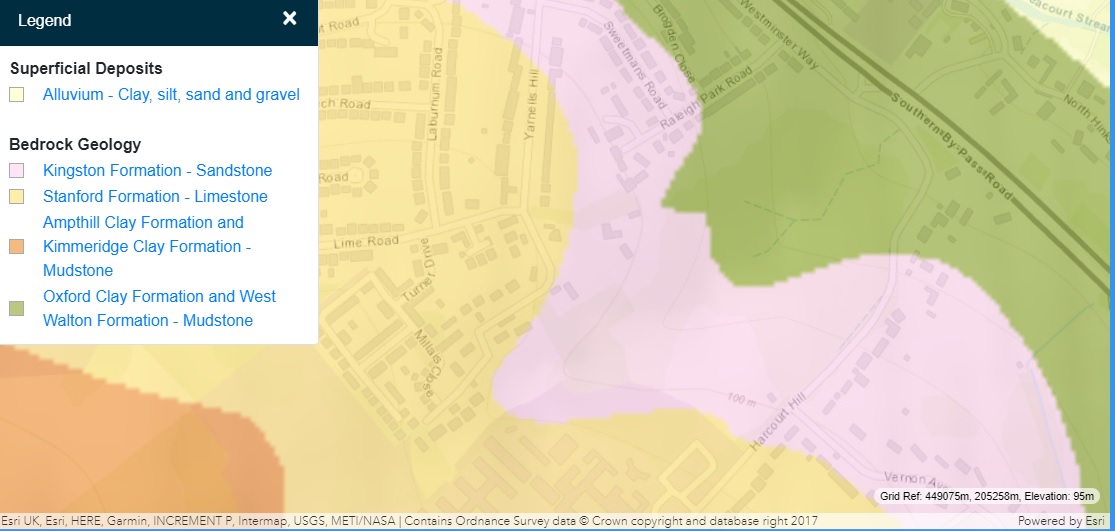Click the Grid Ref and Elevation readout

pos(988,496)
